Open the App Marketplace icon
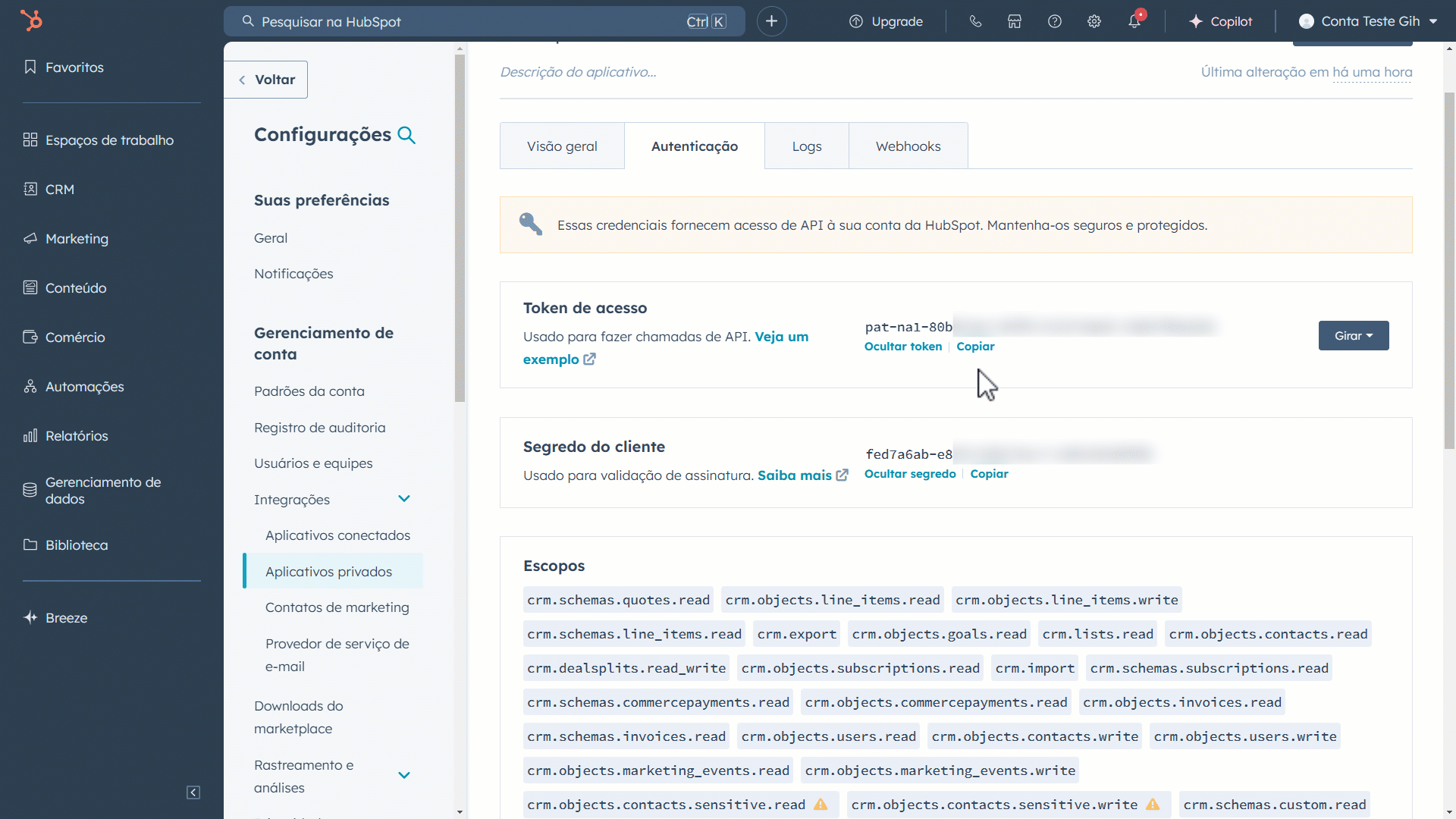The image size is (1456, 819). point(1014,21)
